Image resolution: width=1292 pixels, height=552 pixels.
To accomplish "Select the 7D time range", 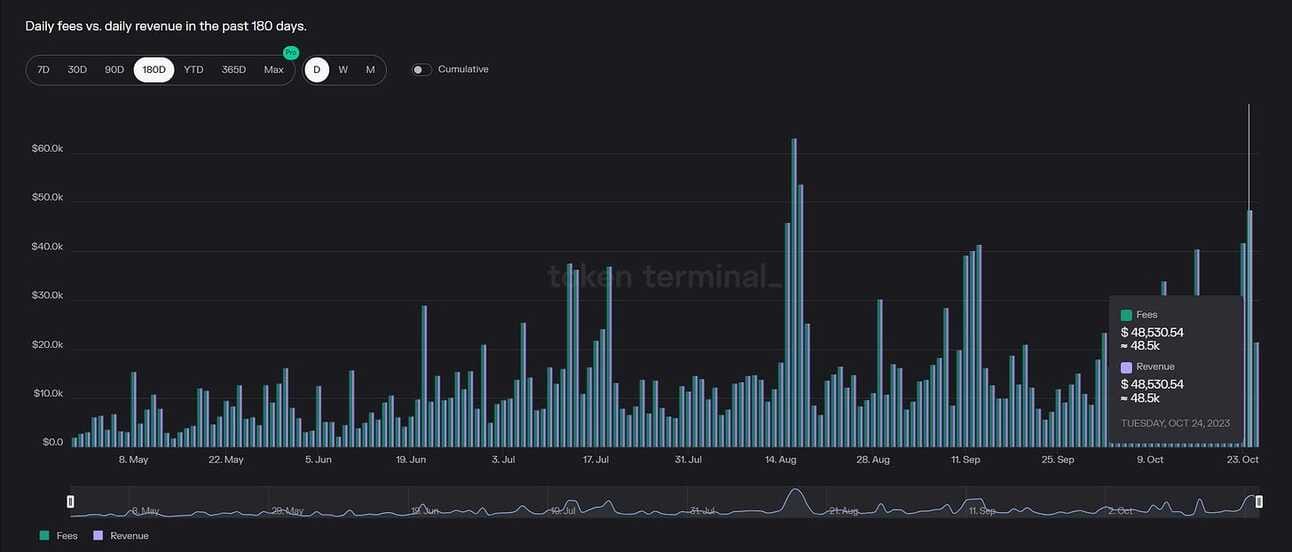I will pyautogui.click(x=43, y=70).
